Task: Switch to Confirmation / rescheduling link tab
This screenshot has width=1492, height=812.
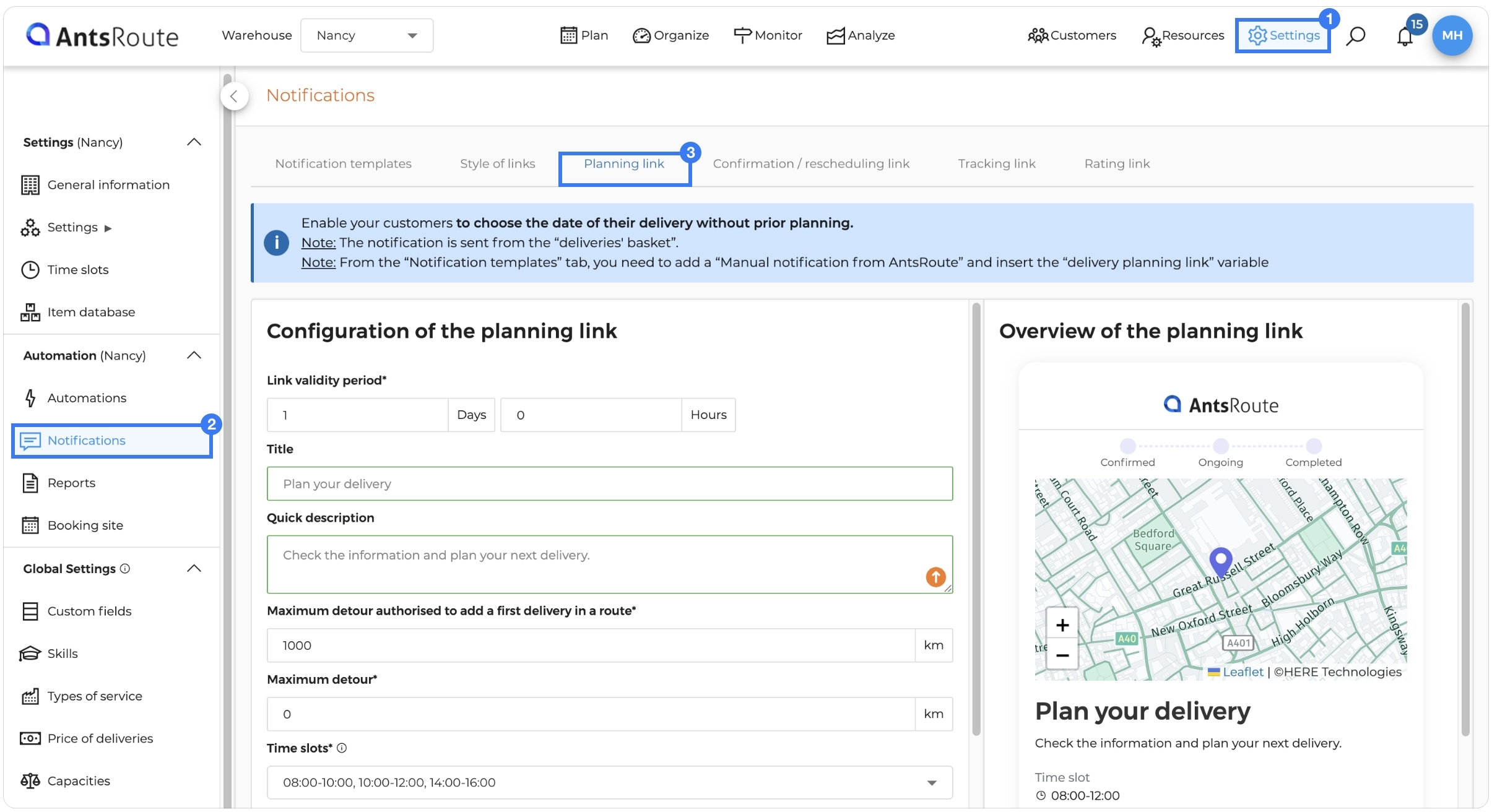Action: (811, 163)
